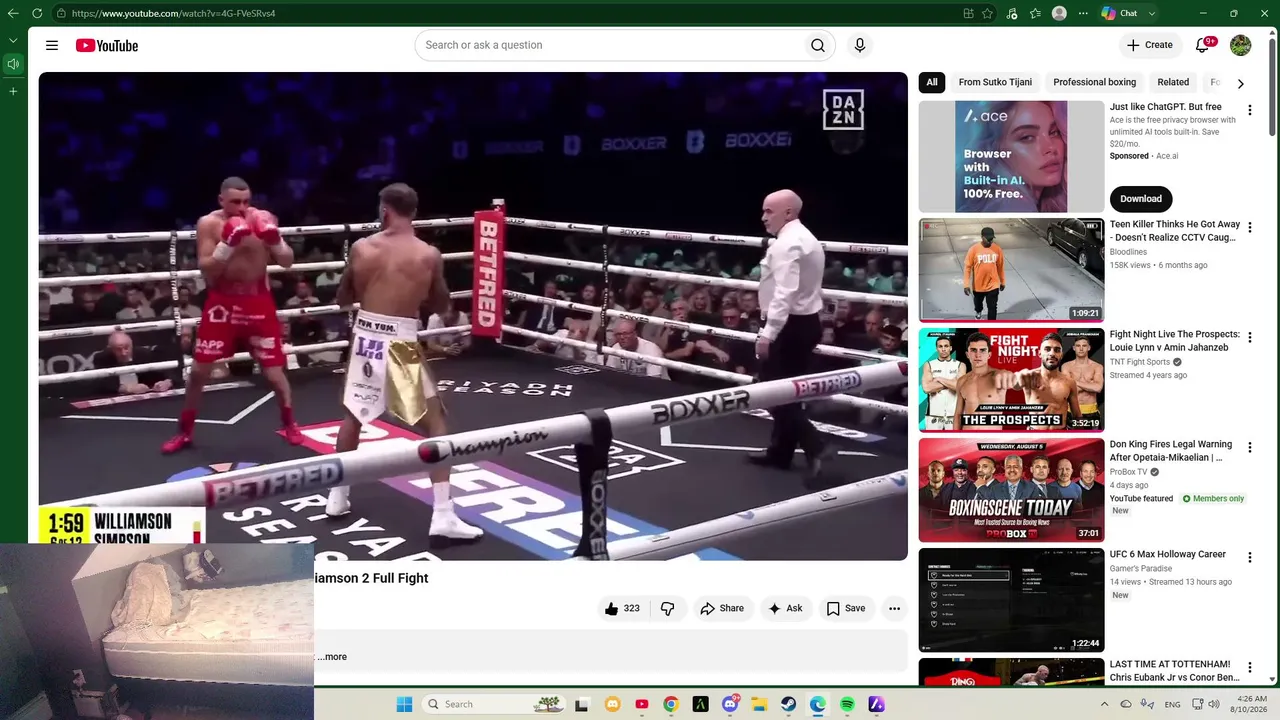Open the YouTube account avatar menu

1240,45
